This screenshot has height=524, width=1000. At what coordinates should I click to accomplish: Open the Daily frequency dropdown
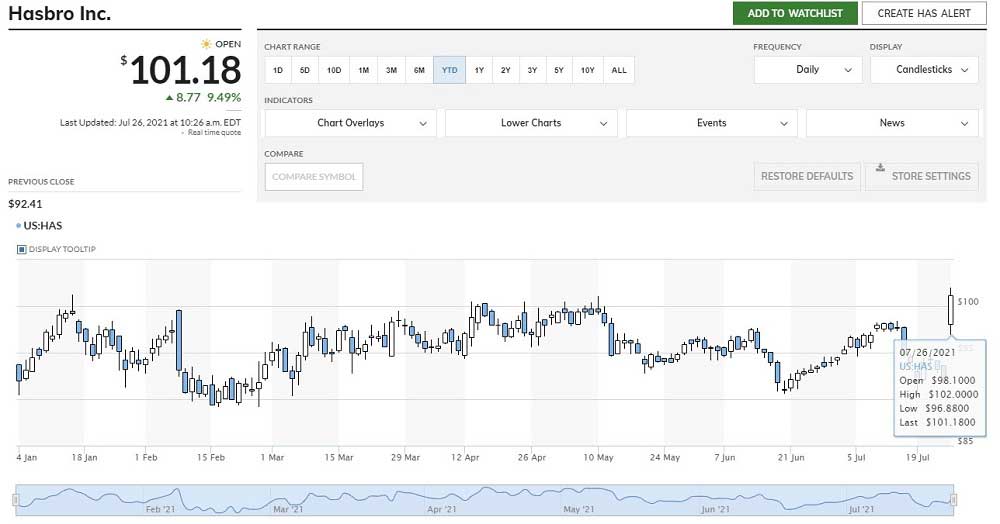808,69
